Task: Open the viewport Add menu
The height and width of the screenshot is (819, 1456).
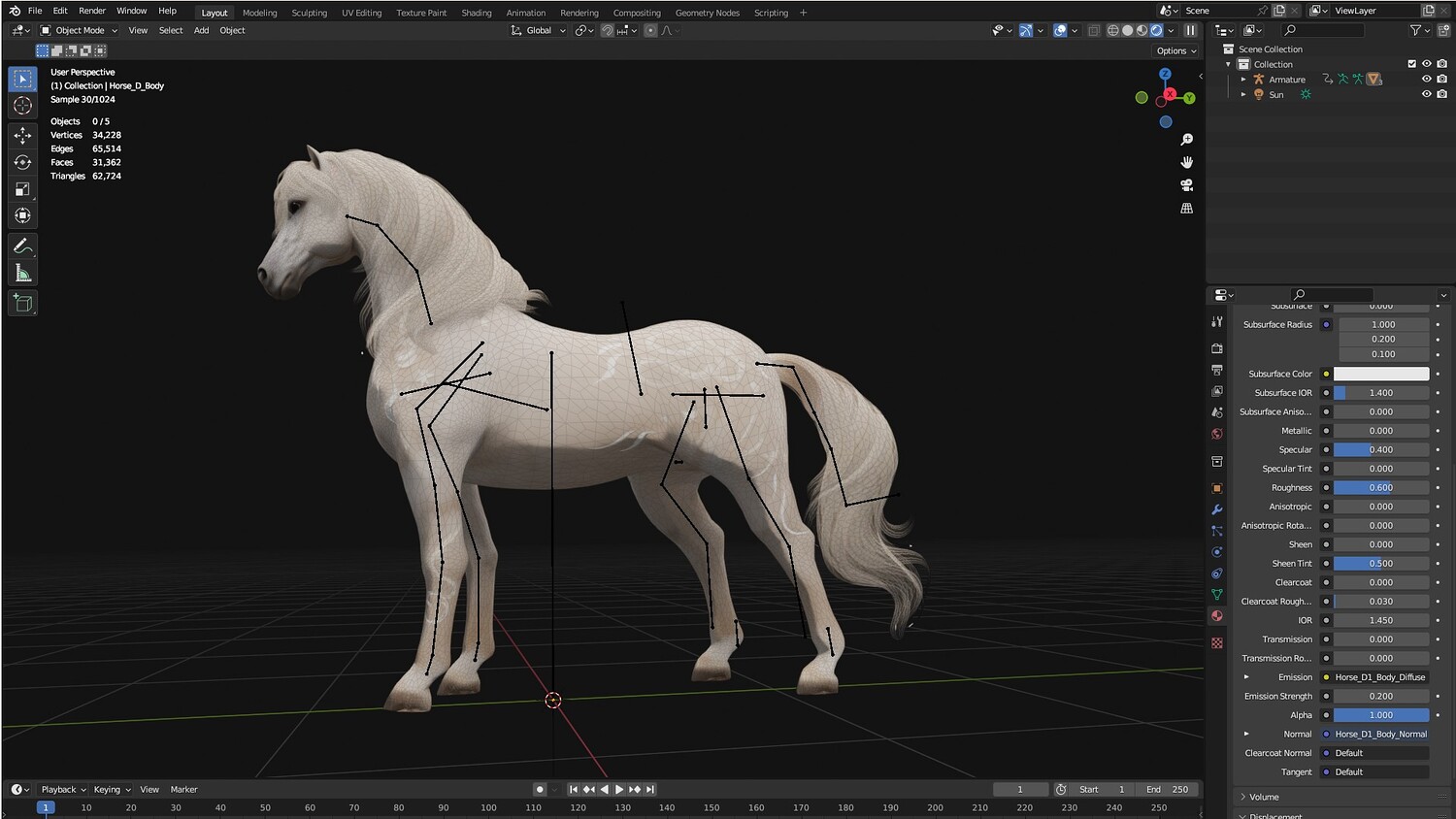Action: (x=201, y=31)
